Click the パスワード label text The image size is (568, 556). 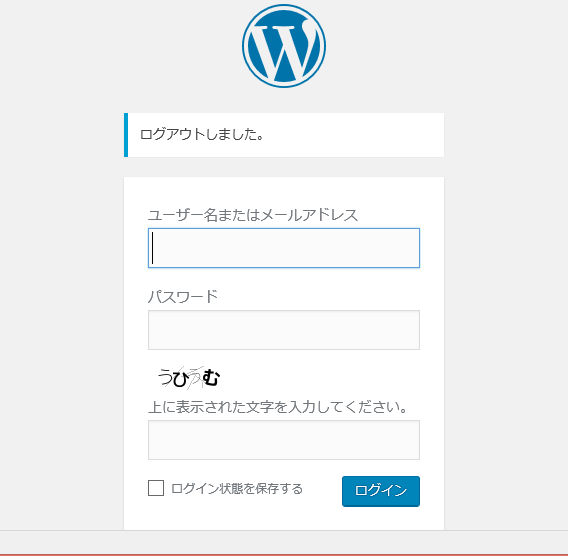183,297
